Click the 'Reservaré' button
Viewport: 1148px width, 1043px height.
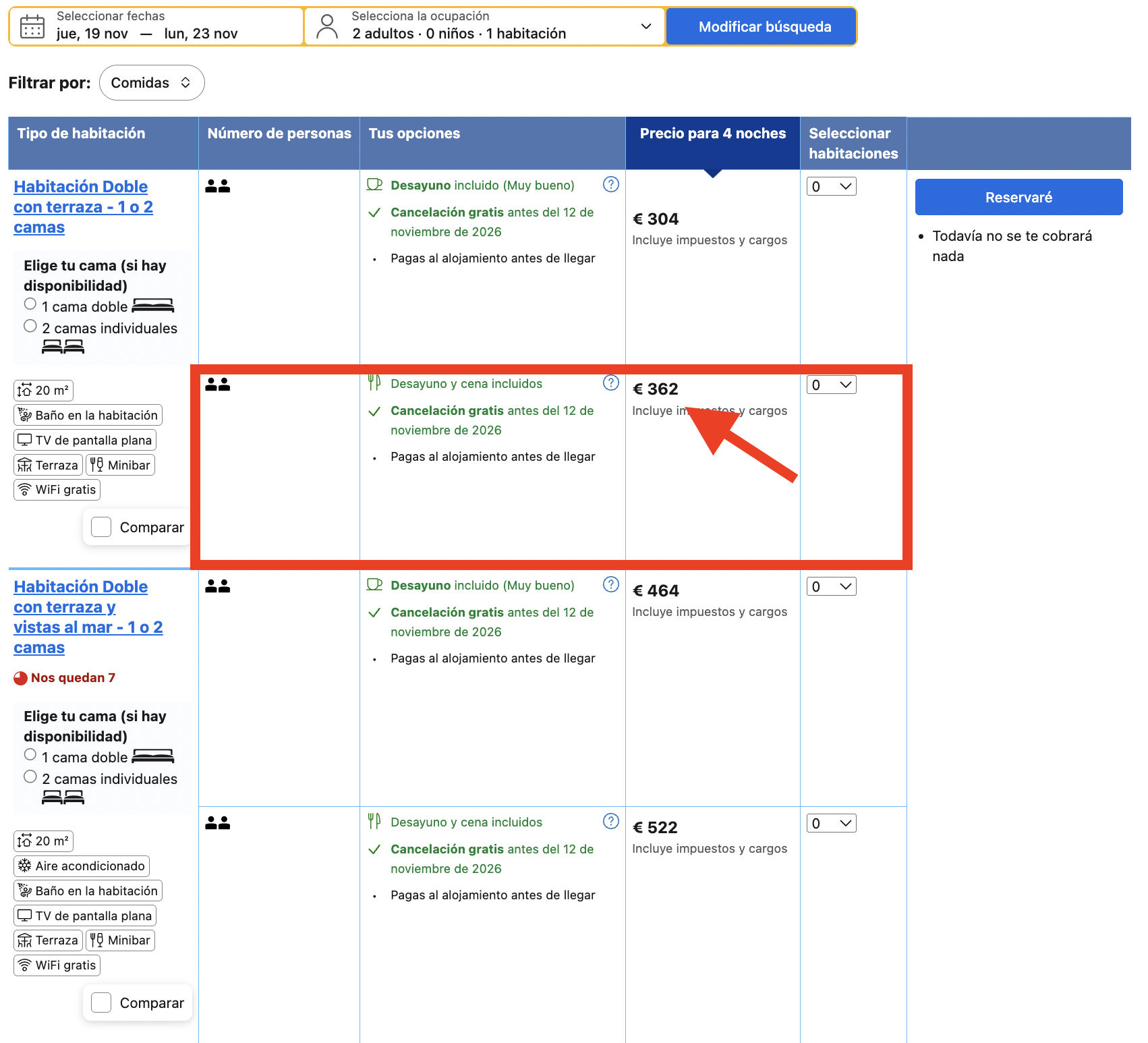pyautogui.click(x=1018, y=197)
